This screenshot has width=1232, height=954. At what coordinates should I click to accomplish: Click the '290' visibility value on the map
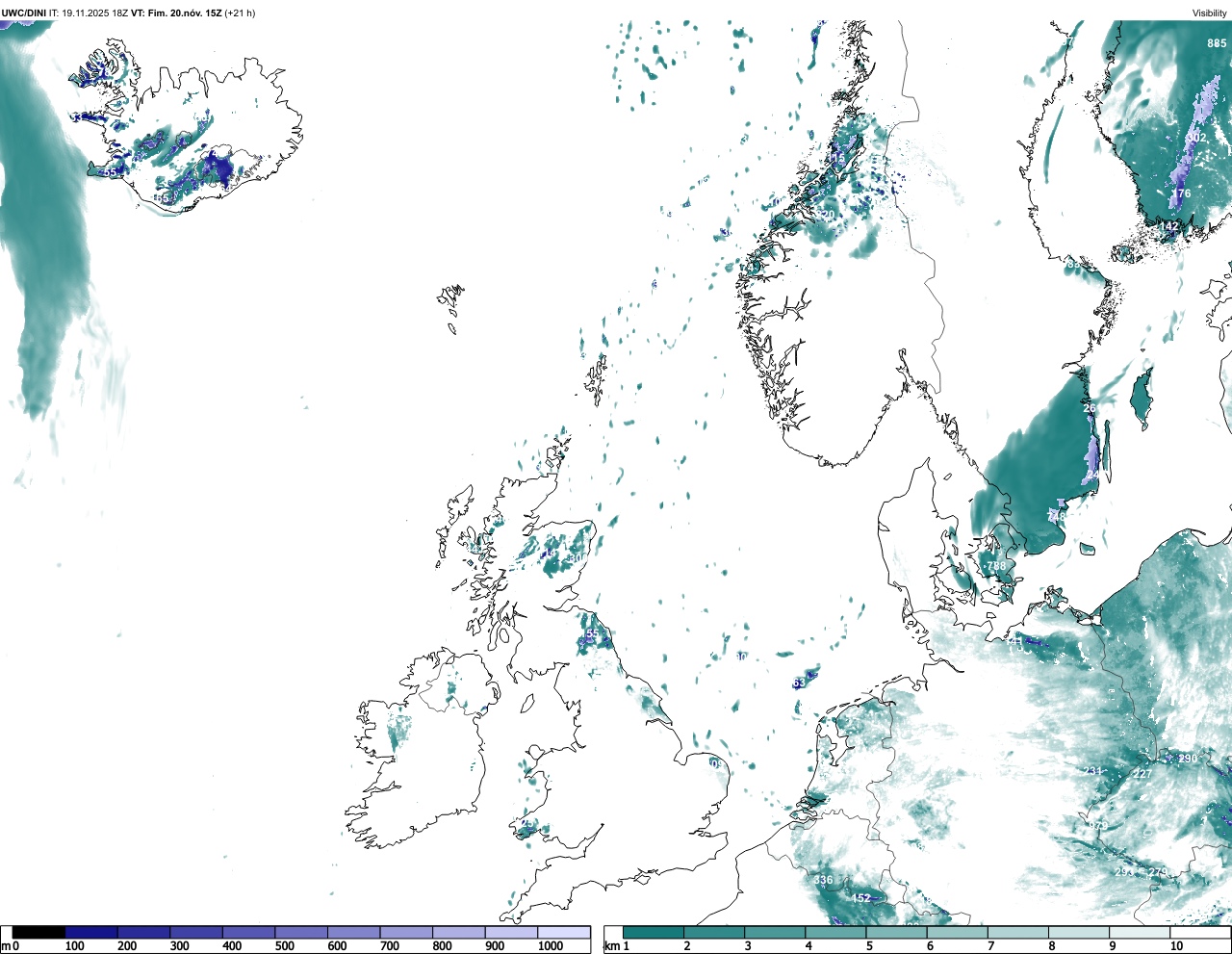coord(1189,759)
